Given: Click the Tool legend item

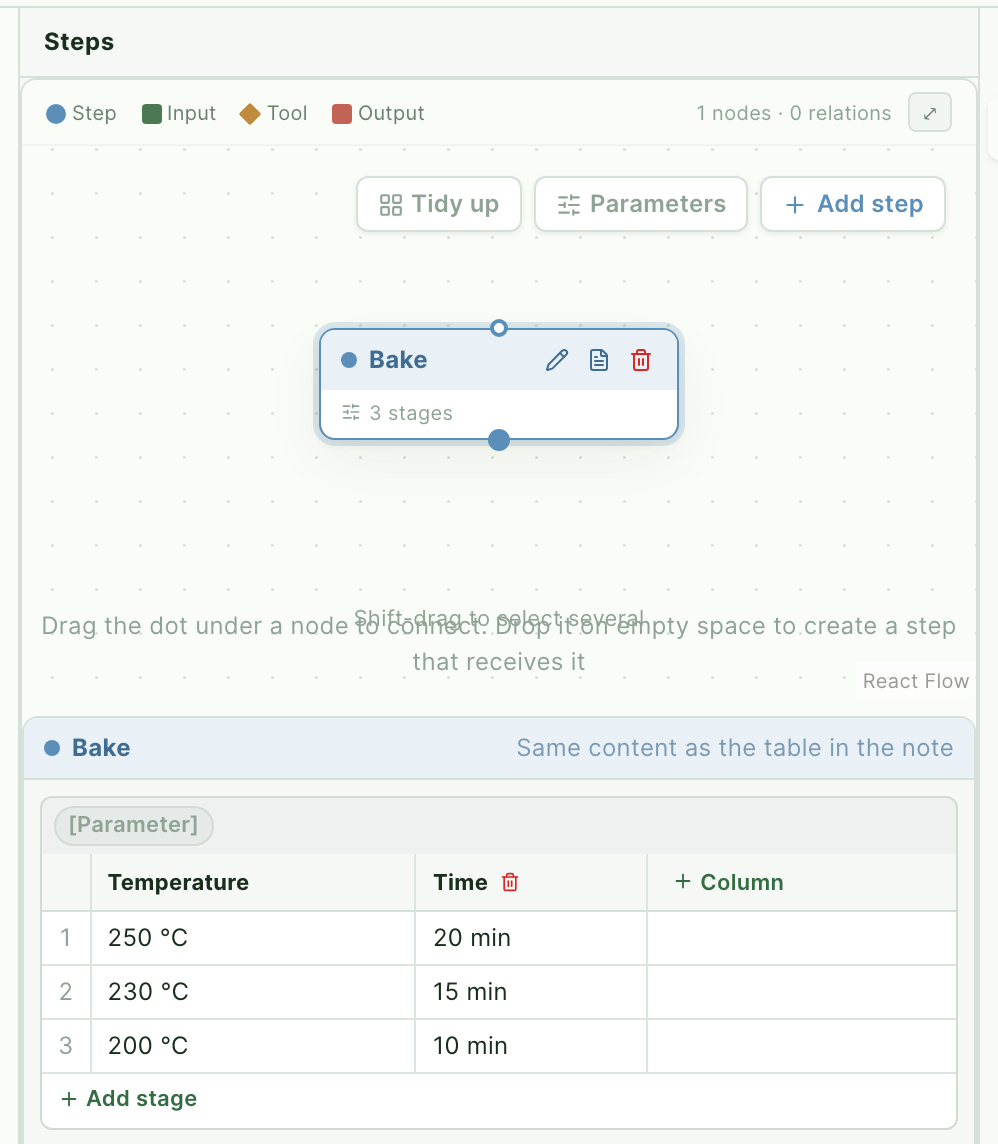Looking at the screenshot, I should (274, 113).
